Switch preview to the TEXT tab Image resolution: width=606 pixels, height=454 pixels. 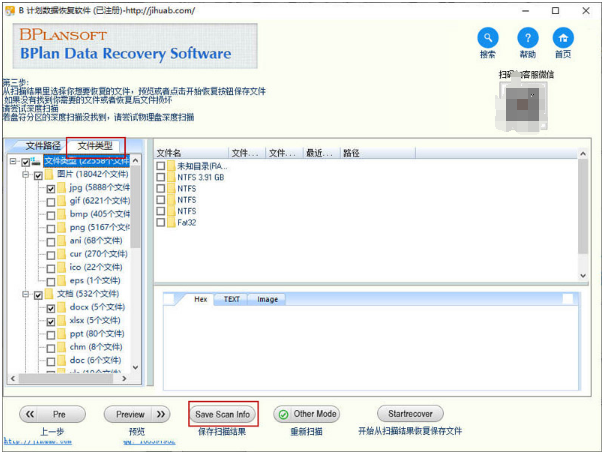[231, 299]
